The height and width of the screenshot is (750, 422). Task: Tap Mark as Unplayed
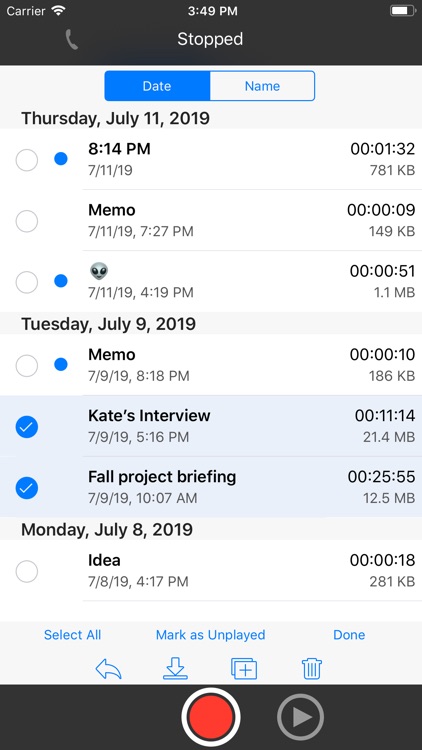211,635
